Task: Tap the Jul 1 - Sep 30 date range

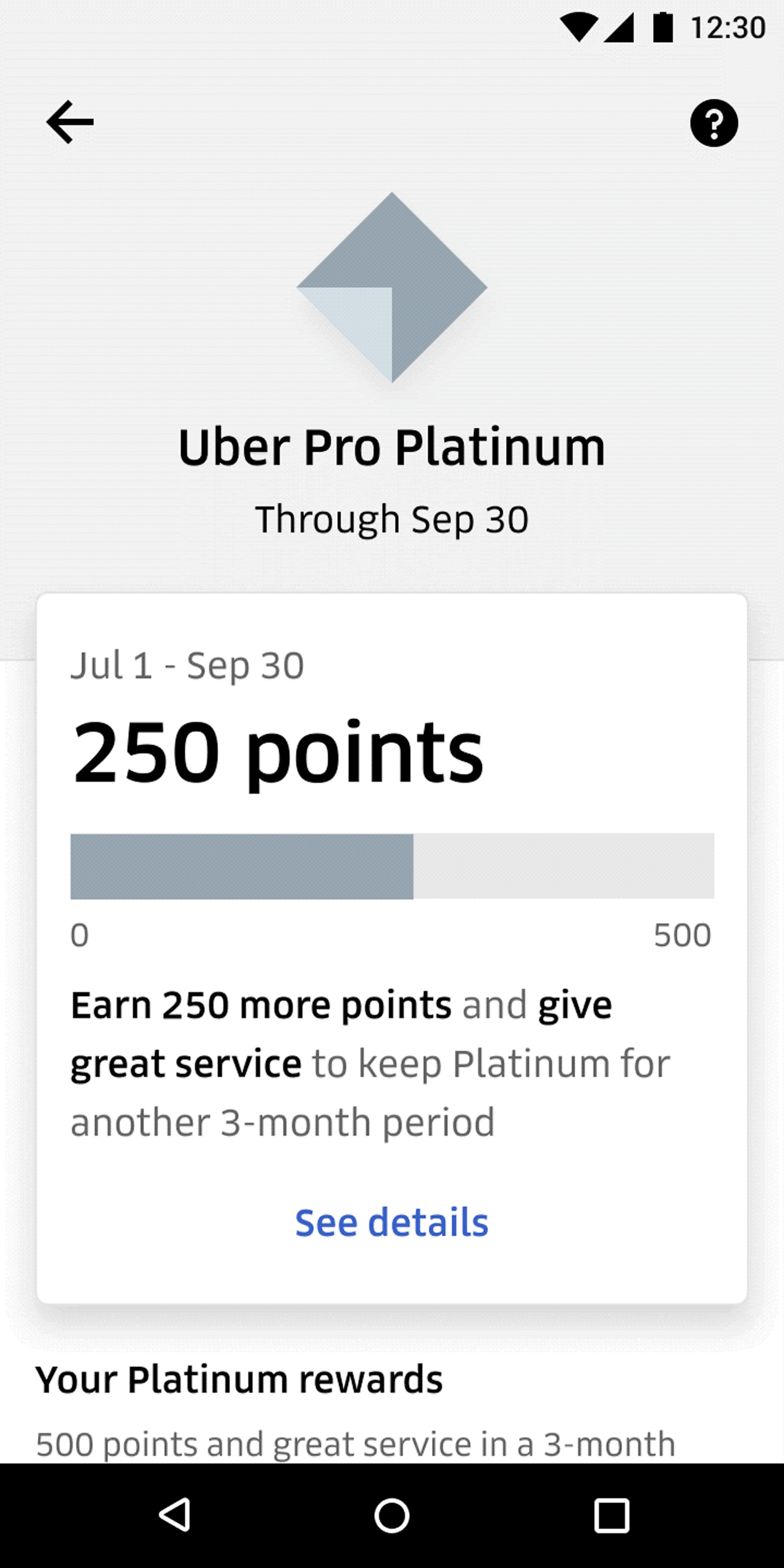Action: tap(187, 665)
